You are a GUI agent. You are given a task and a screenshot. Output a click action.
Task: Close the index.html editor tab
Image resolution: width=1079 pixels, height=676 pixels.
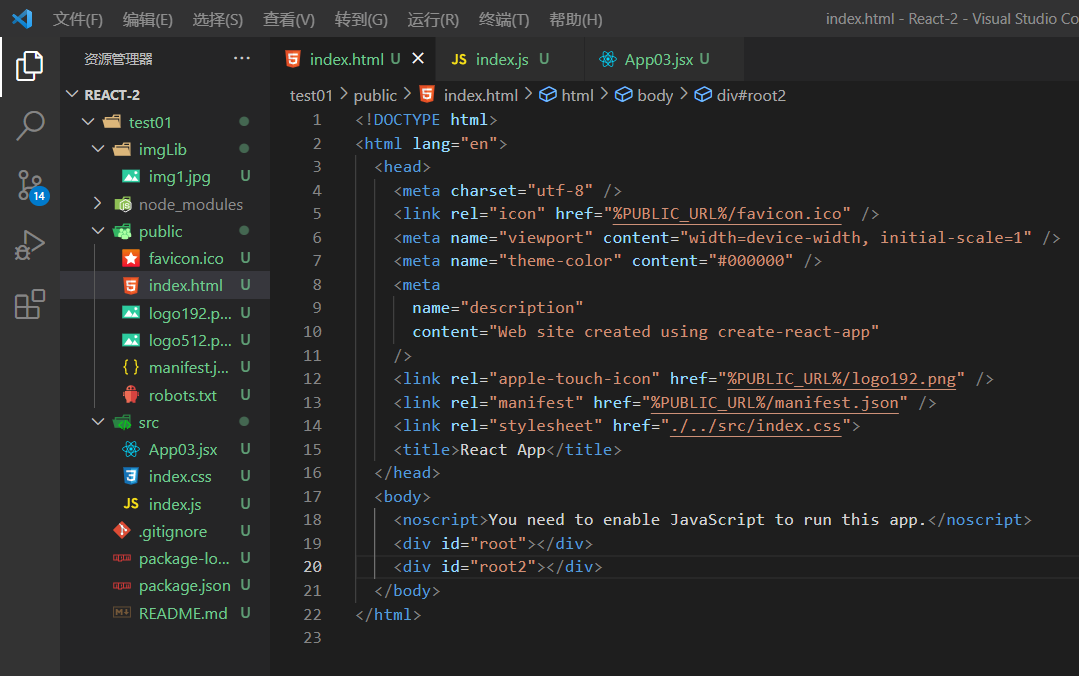coord(418,59)
